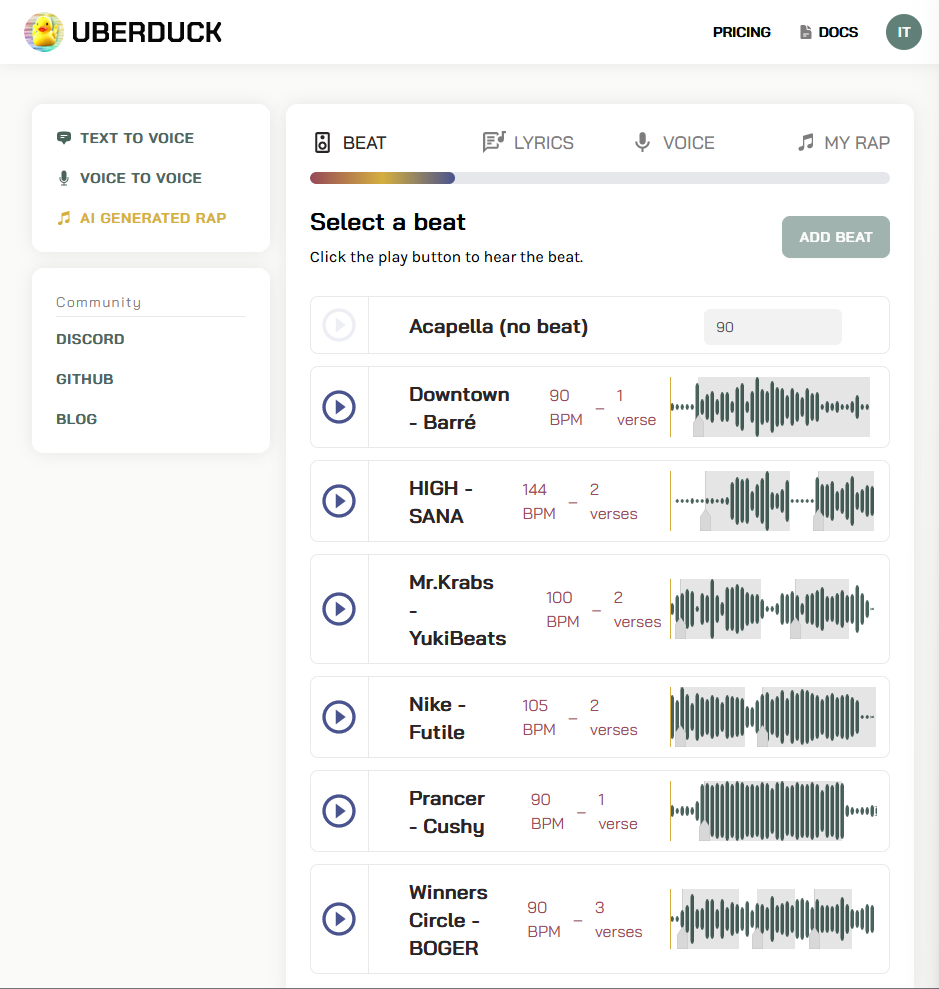
Task: Click the Acapella BPM input field
Action: 772,327
